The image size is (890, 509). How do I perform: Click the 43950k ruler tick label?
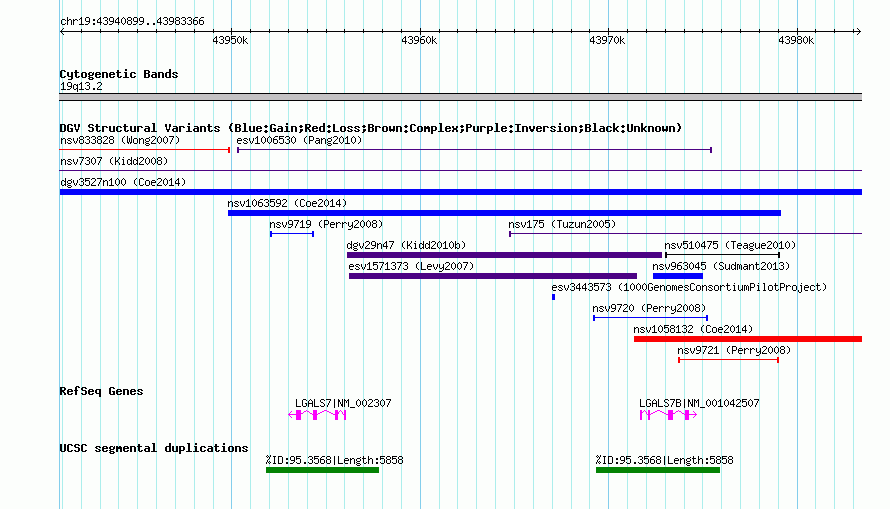(230, 40)
